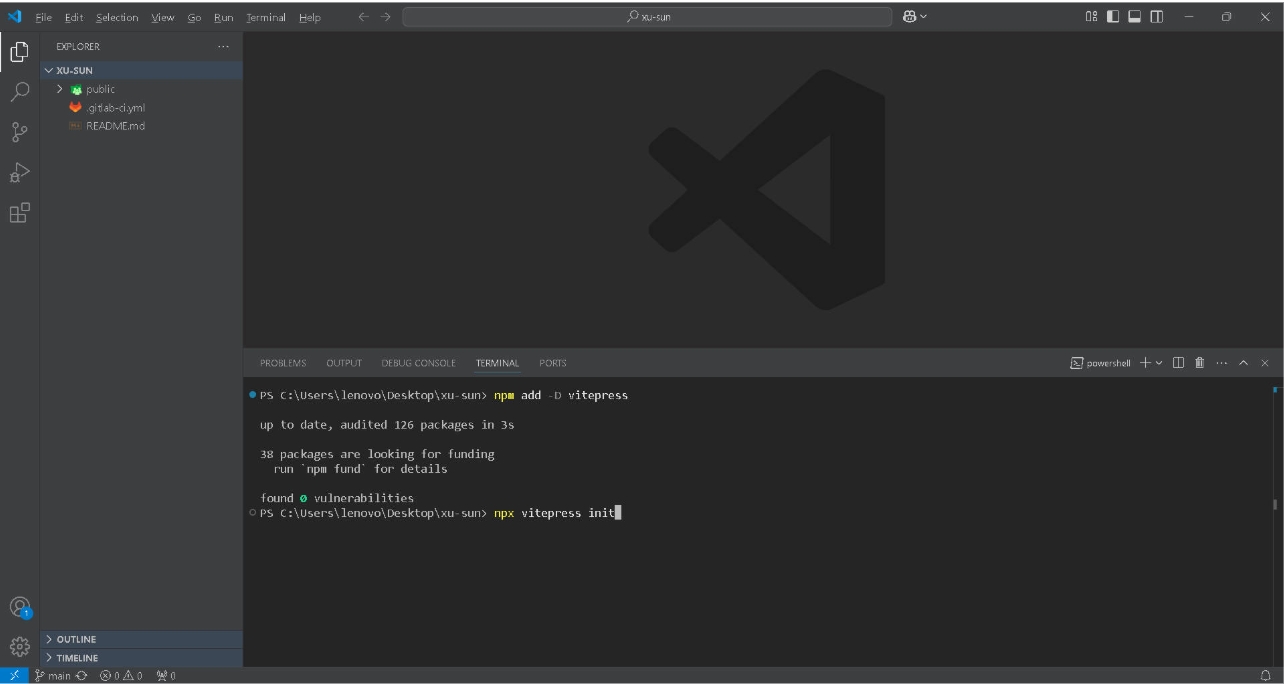
Task: Open a remote window from status bar
Action: pos(13,676)
